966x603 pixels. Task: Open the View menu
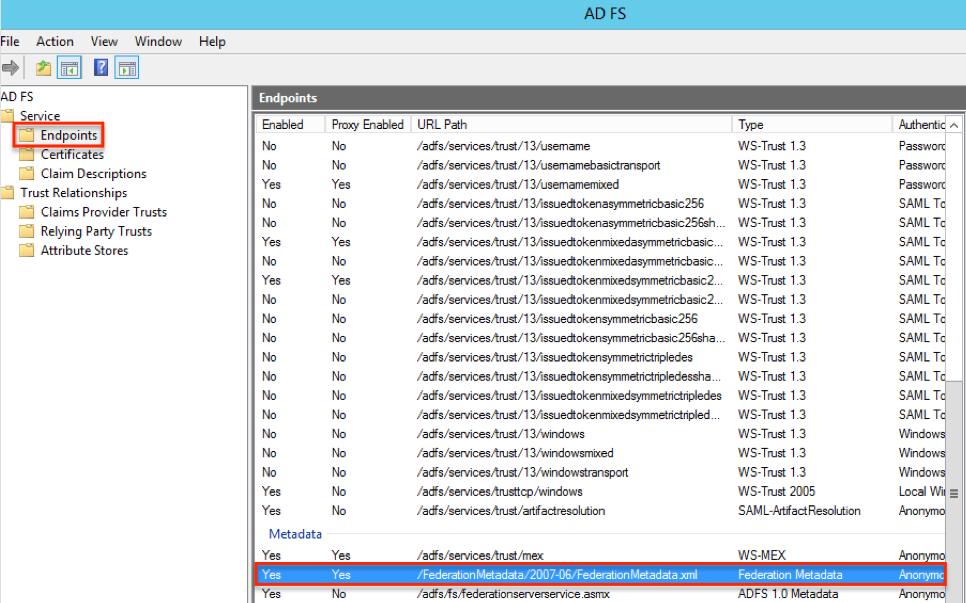104,41
